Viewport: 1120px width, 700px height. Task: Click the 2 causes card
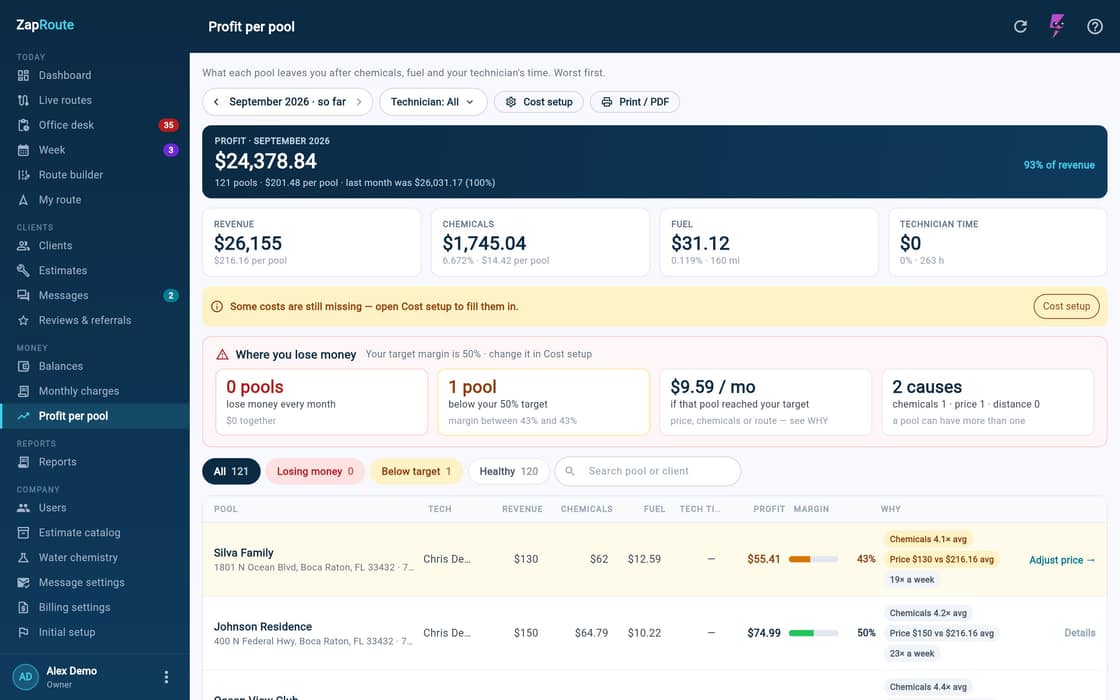tap(988, 402)
